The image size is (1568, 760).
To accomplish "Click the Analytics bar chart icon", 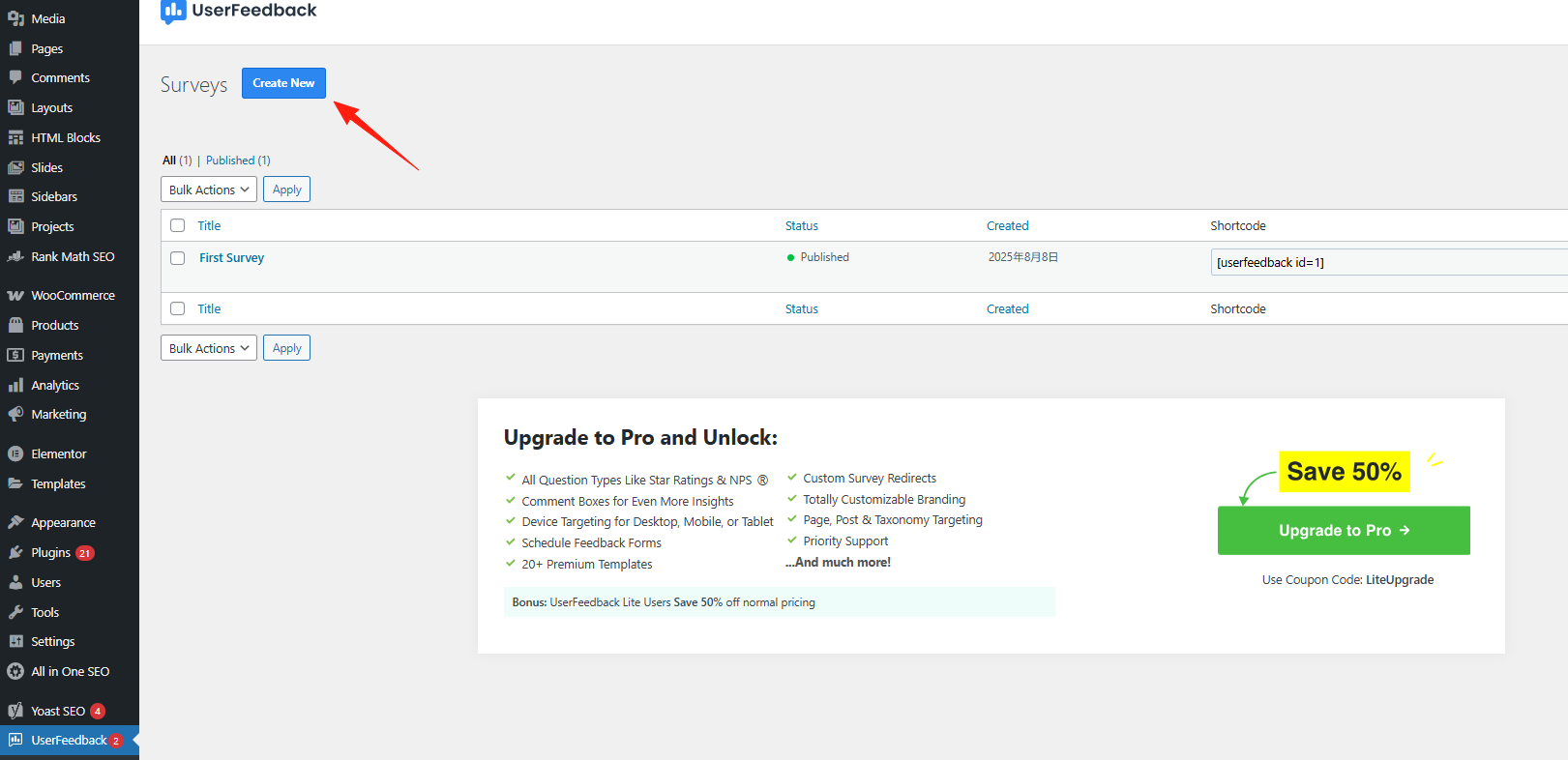I will [15, 385].
